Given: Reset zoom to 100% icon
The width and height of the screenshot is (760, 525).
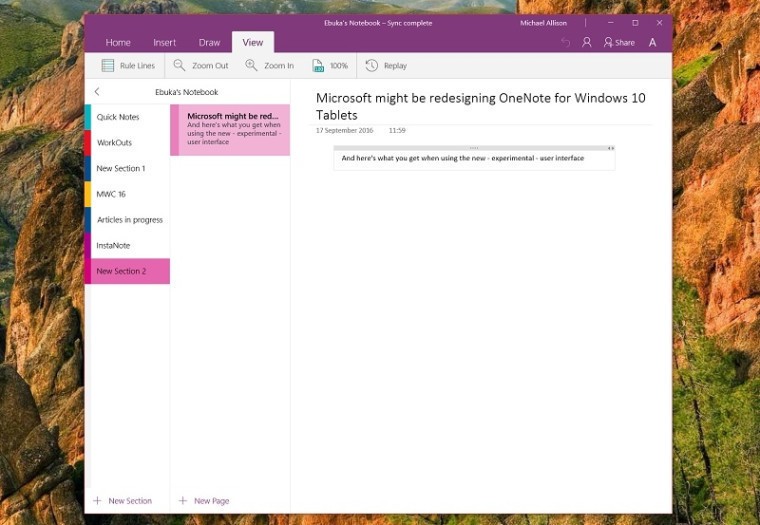Looking at the screenshot, I should (x=318, y=66).
